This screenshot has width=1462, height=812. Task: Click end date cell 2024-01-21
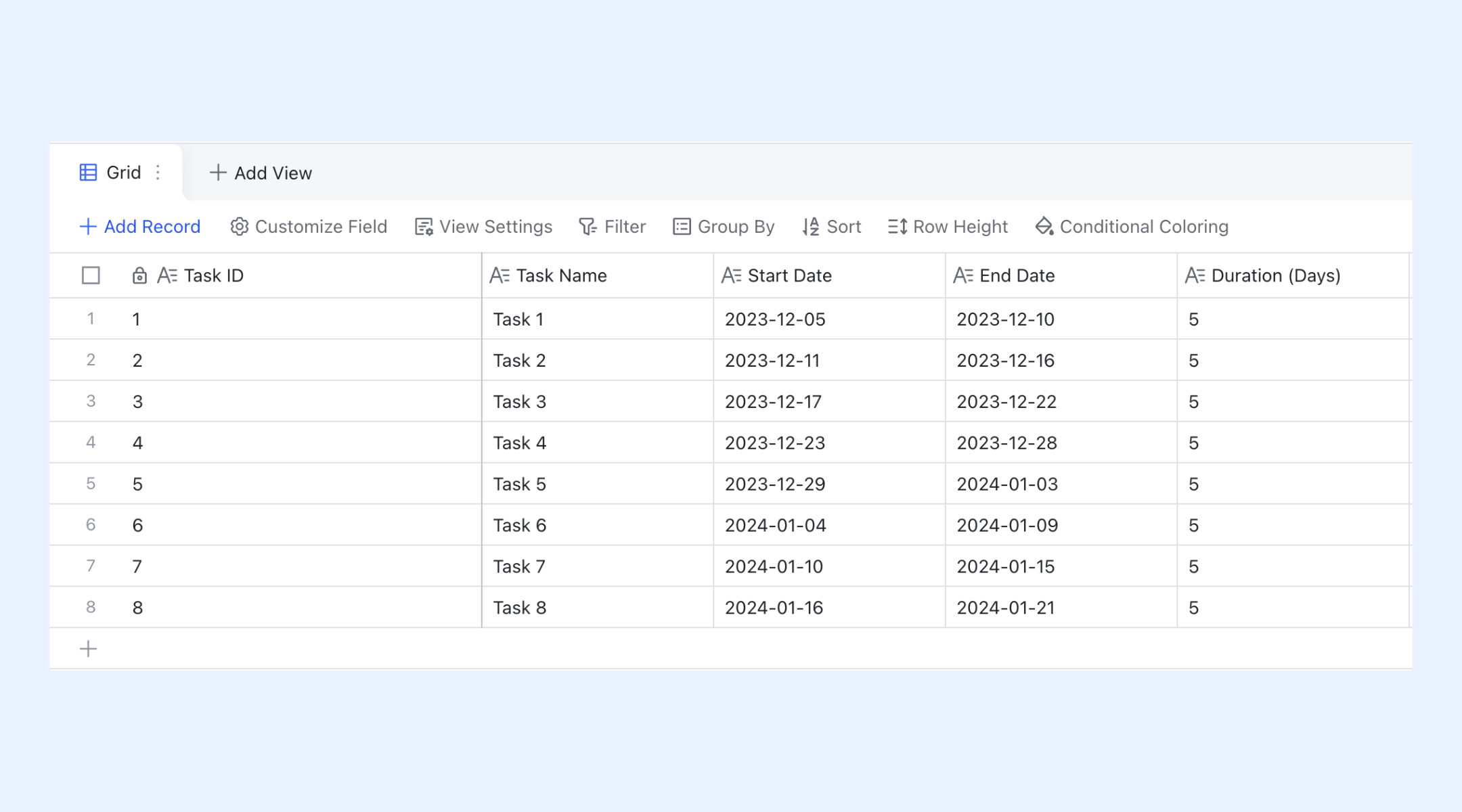pos(1061,608)
